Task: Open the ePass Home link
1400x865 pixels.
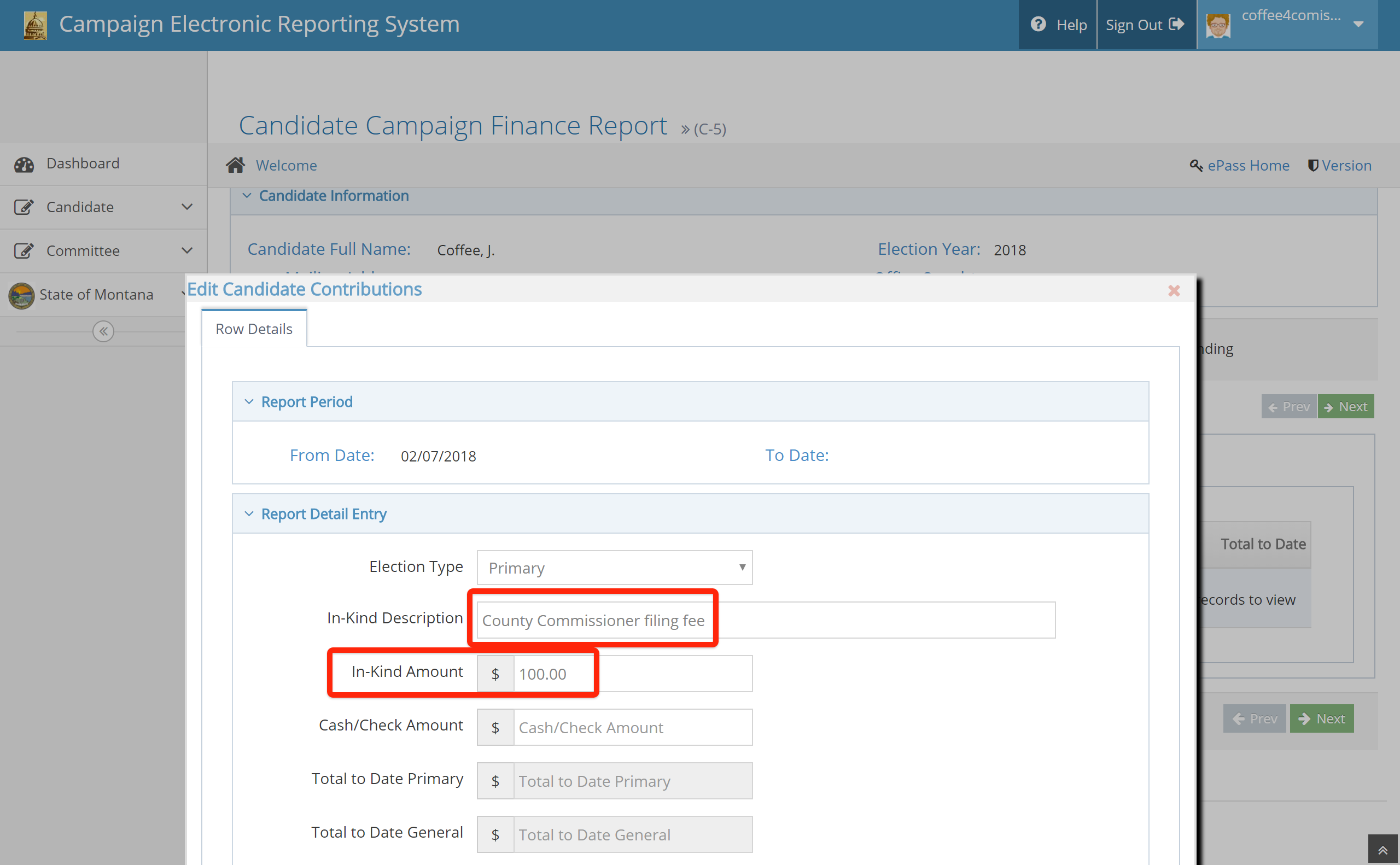Action: [1248, 165]
